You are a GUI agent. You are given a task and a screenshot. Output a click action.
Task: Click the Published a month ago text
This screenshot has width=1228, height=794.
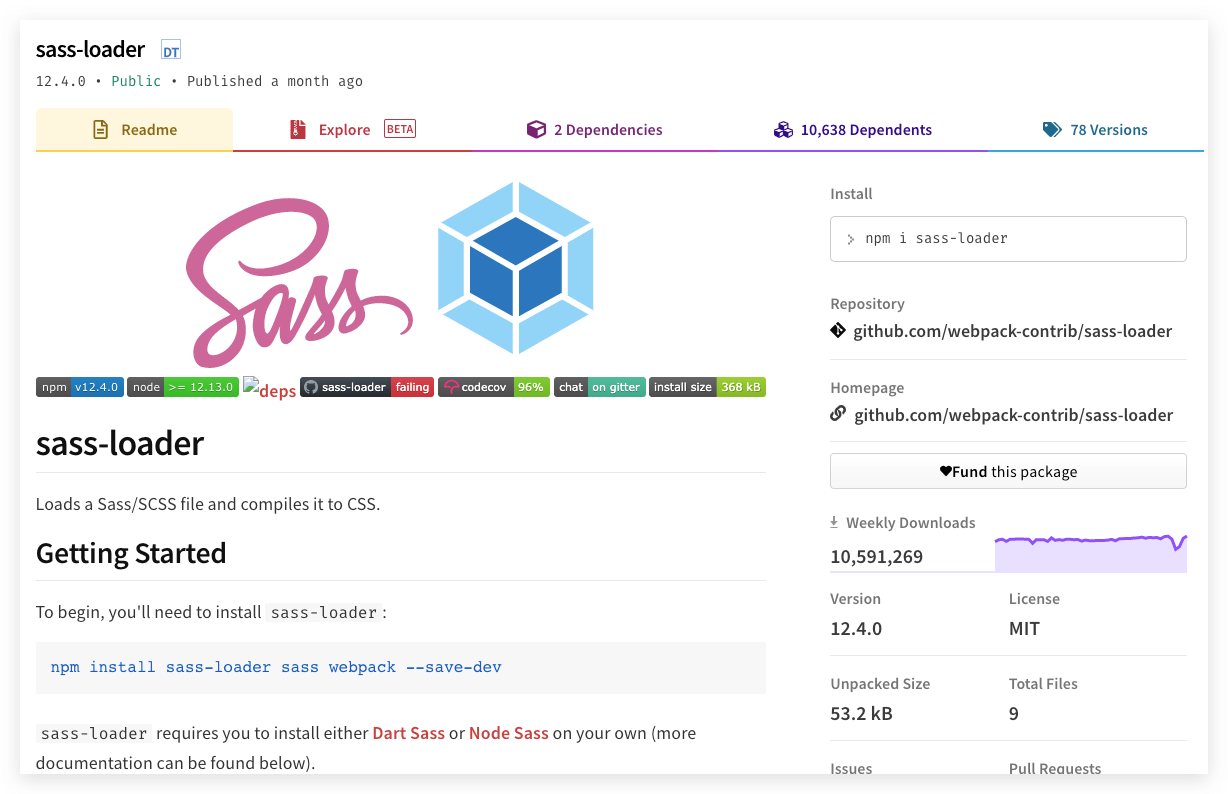pyautogui.click(x=275, y=81)
